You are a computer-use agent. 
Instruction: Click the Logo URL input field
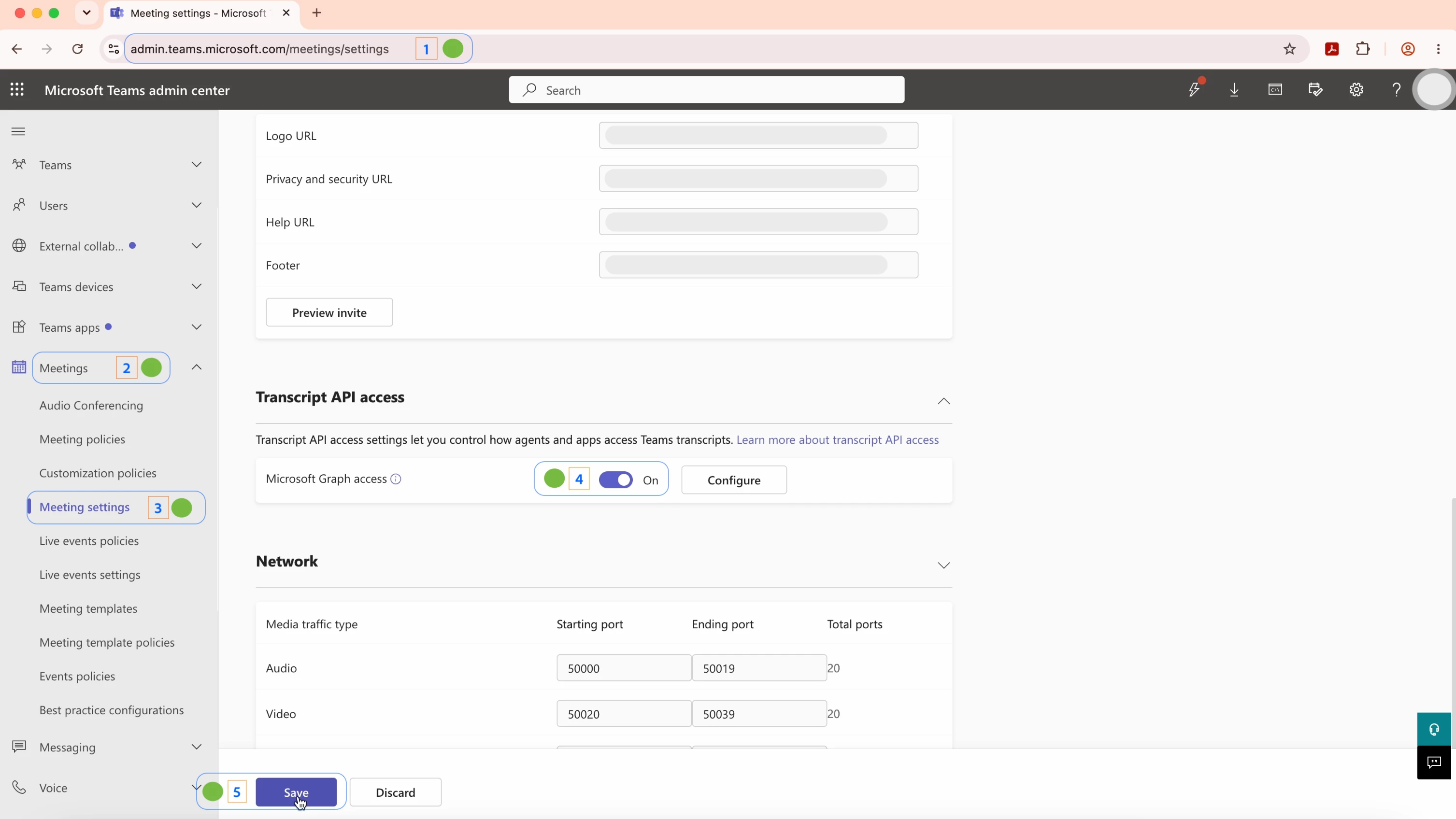758,136
